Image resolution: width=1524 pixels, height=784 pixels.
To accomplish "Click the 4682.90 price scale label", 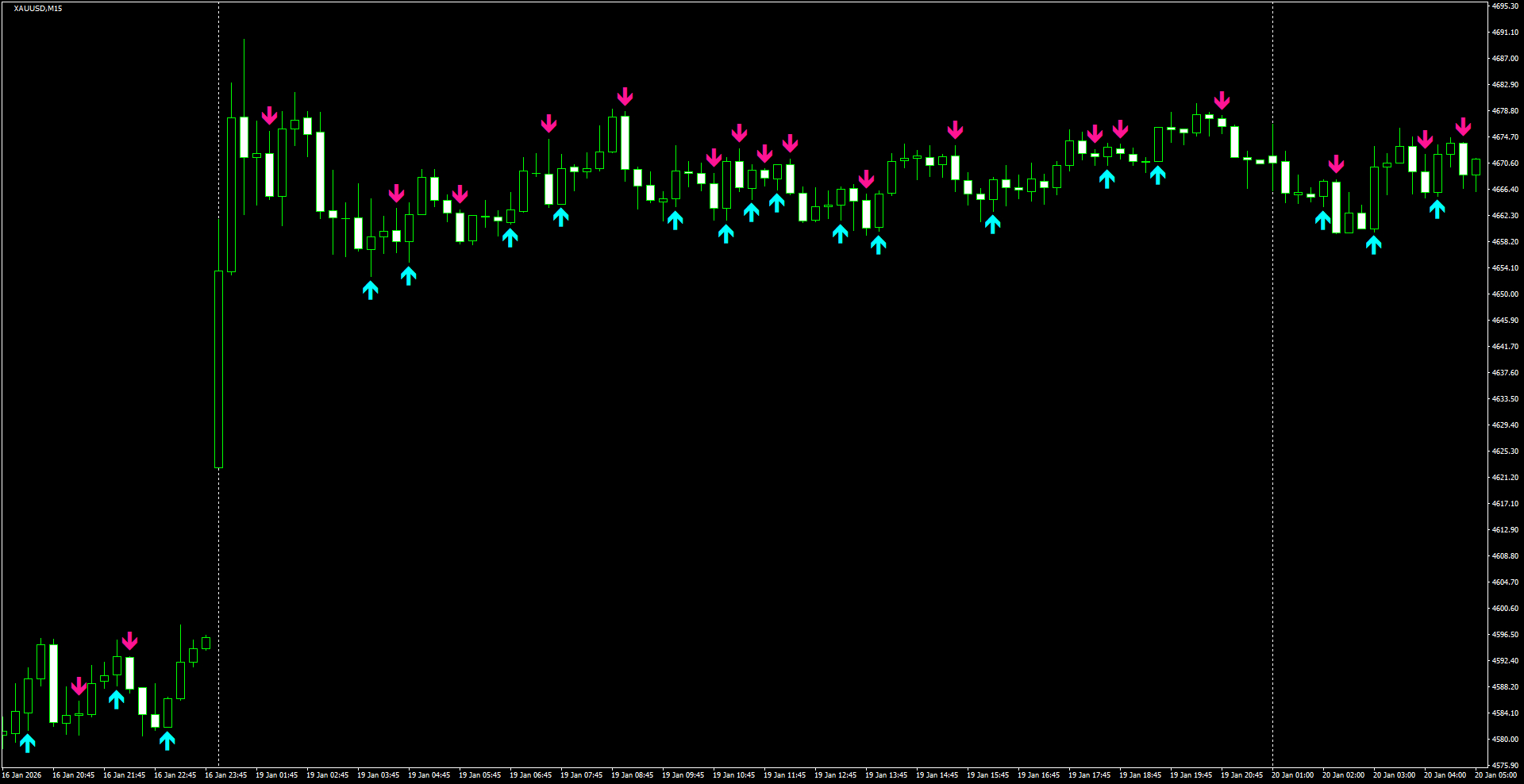I will coord(1505,85).
